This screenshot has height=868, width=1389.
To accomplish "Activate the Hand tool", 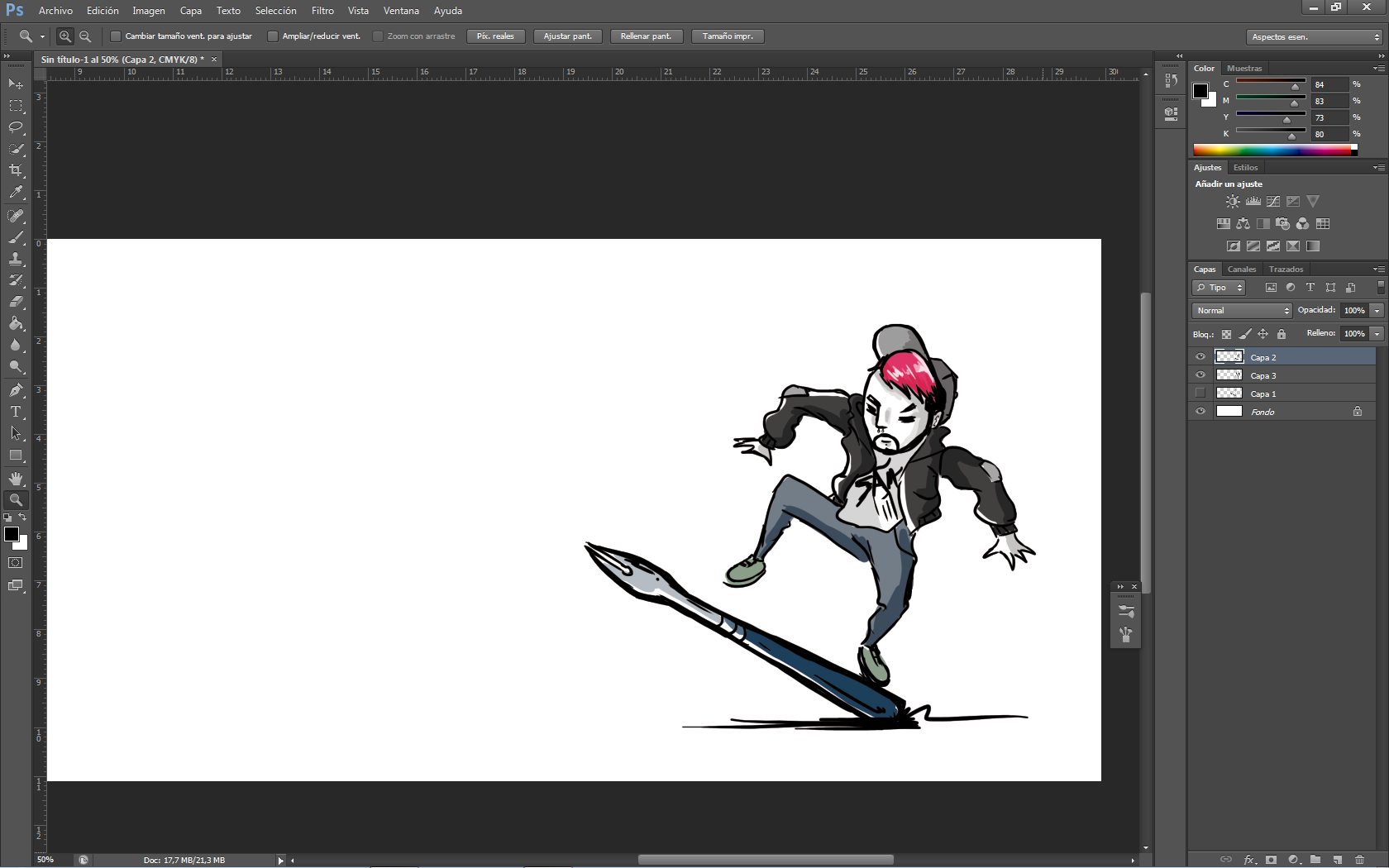I will tap(16, 479).
